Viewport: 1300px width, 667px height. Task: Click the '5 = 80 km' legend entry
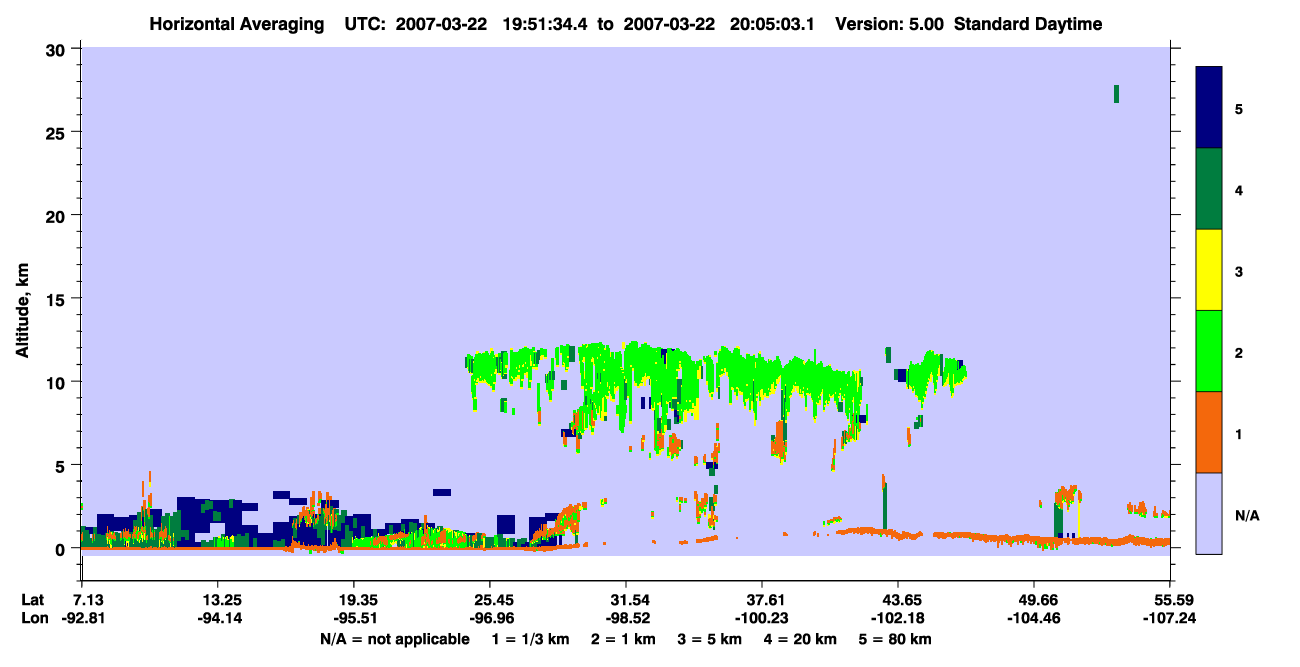pyautogui.click(x=895, y=639)
